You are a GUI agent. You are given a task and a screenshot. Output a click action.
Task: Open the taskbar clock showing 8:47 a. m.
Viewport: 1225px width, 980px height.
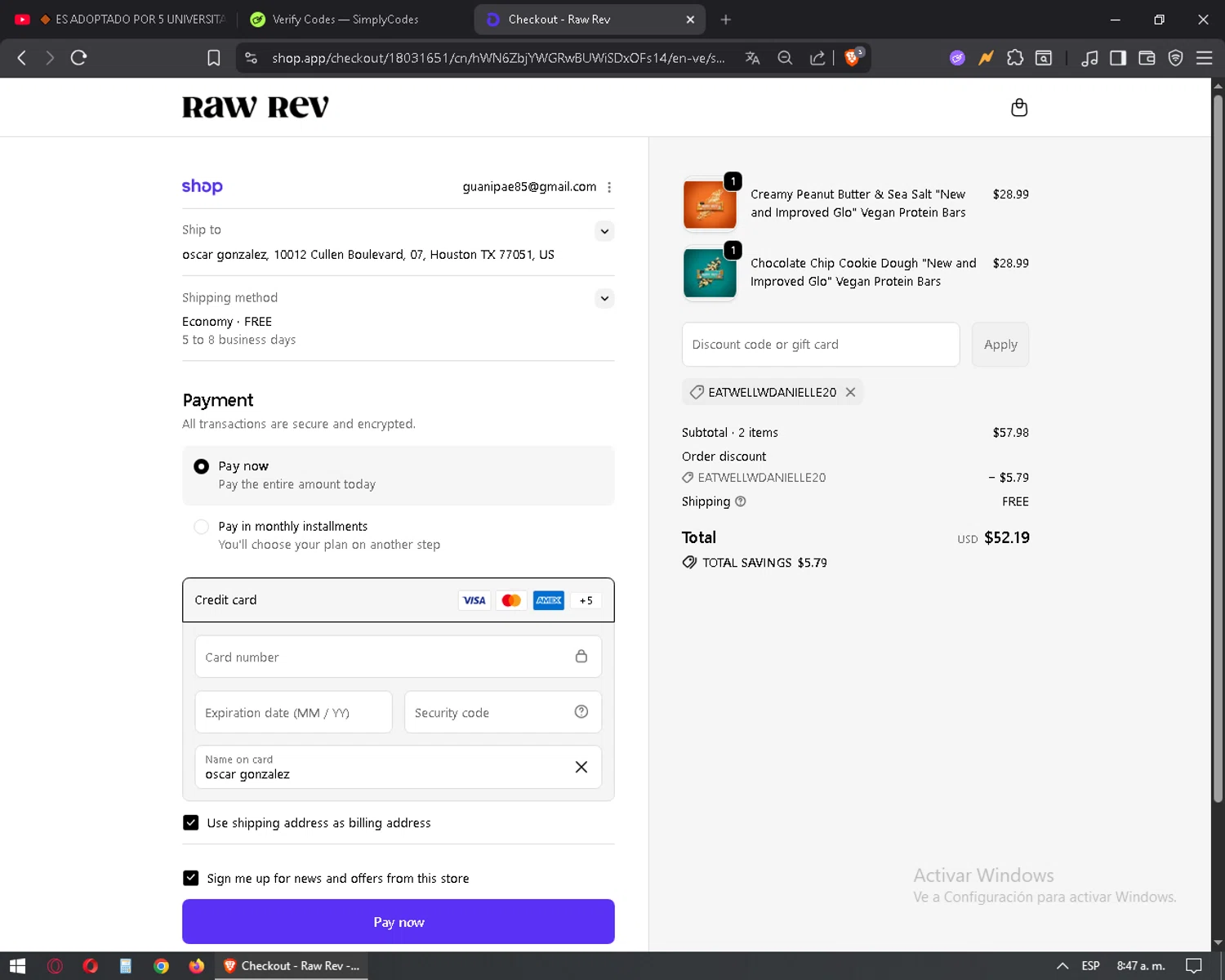(1141, 966)
